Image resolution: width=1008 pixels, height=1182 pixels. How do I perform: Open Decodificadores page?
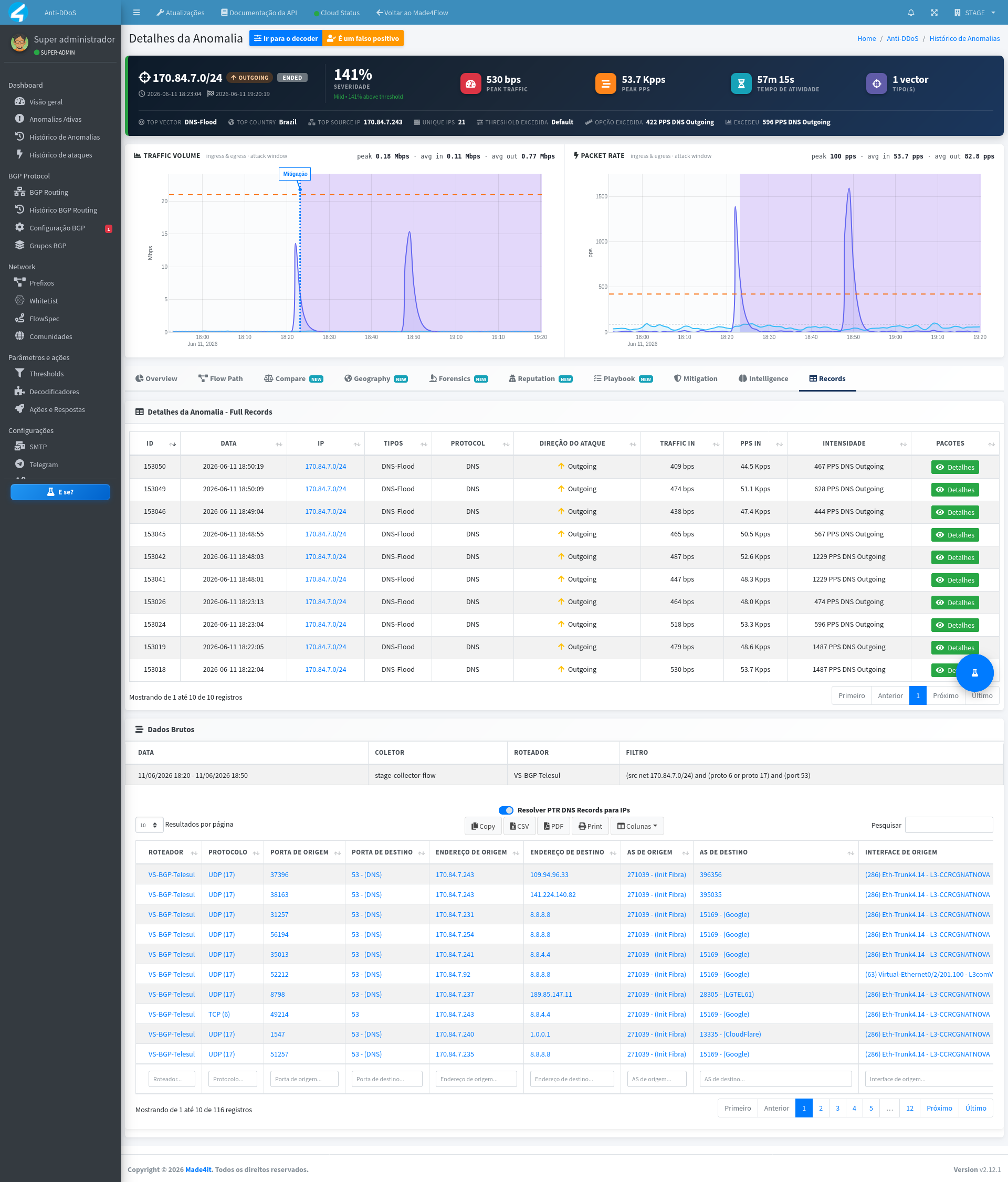(54, 392)
